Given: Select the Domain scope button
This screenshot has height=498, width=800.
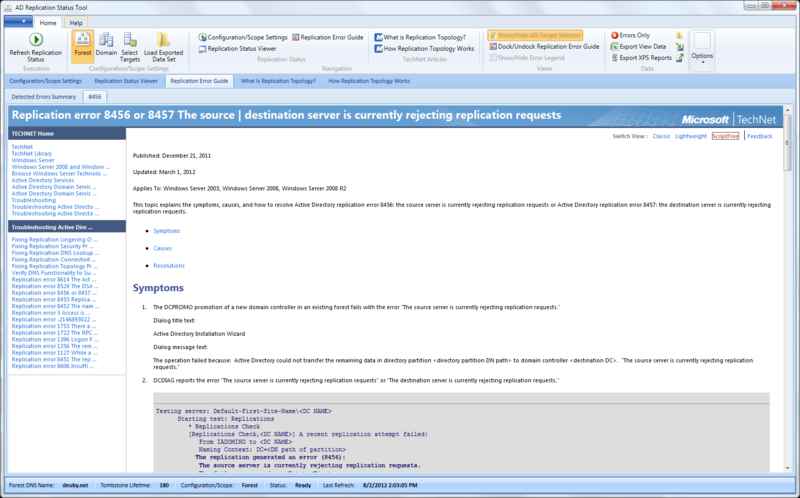Looking at the screenshot, I should 106,46.
